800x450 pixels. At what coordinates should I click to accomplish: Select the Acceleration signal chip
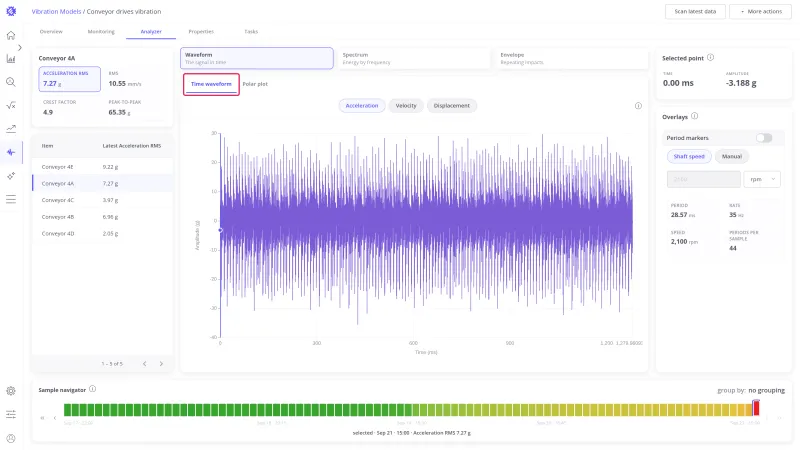tap(362, 106)
